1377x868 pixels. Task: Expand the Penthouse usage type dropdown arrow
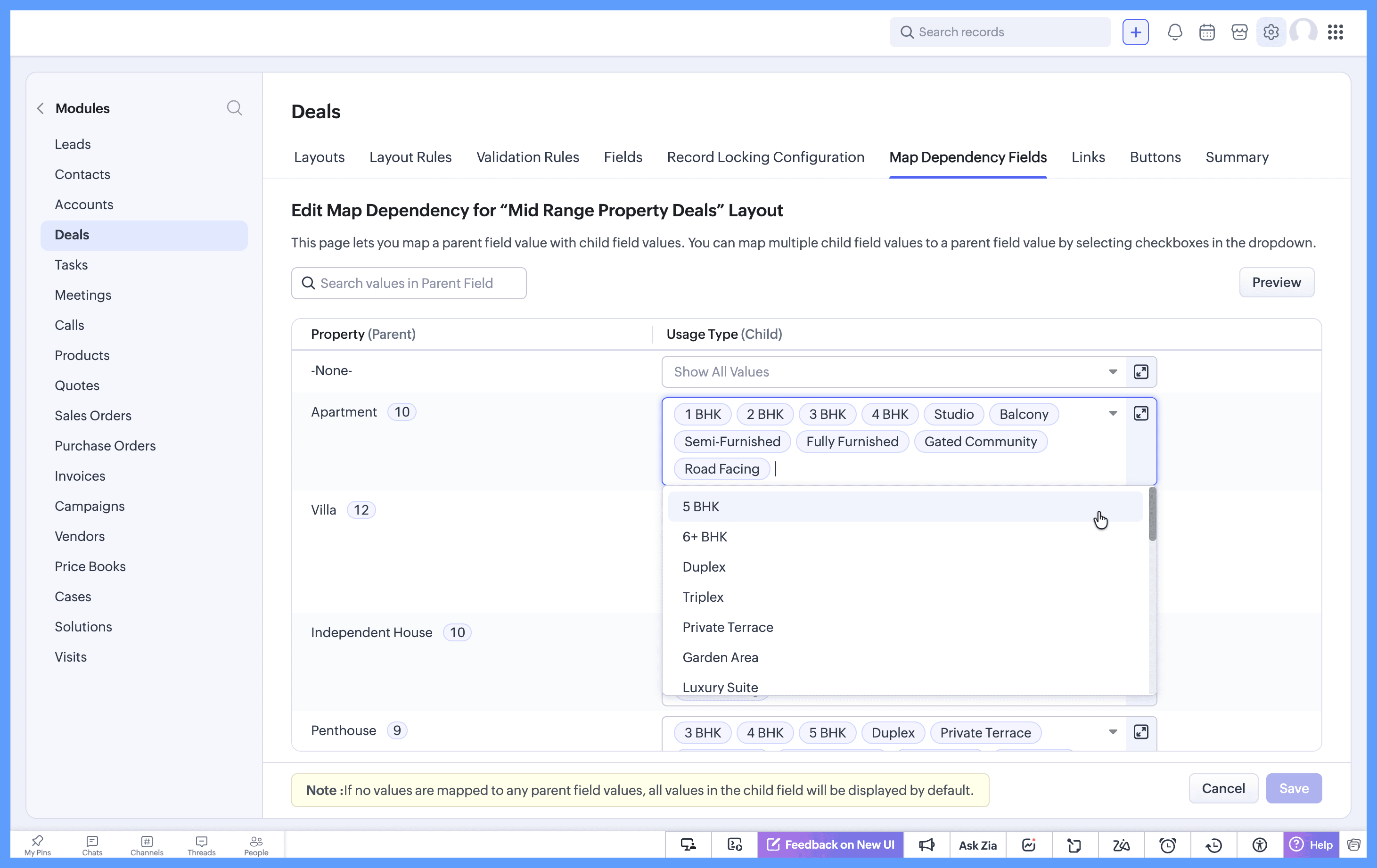tap(1113, 732)
